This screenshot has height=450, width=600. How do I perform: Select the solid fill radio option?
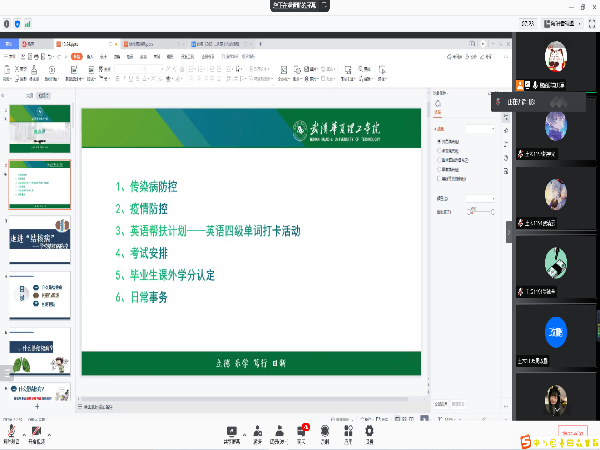click(x=438, y=141)
